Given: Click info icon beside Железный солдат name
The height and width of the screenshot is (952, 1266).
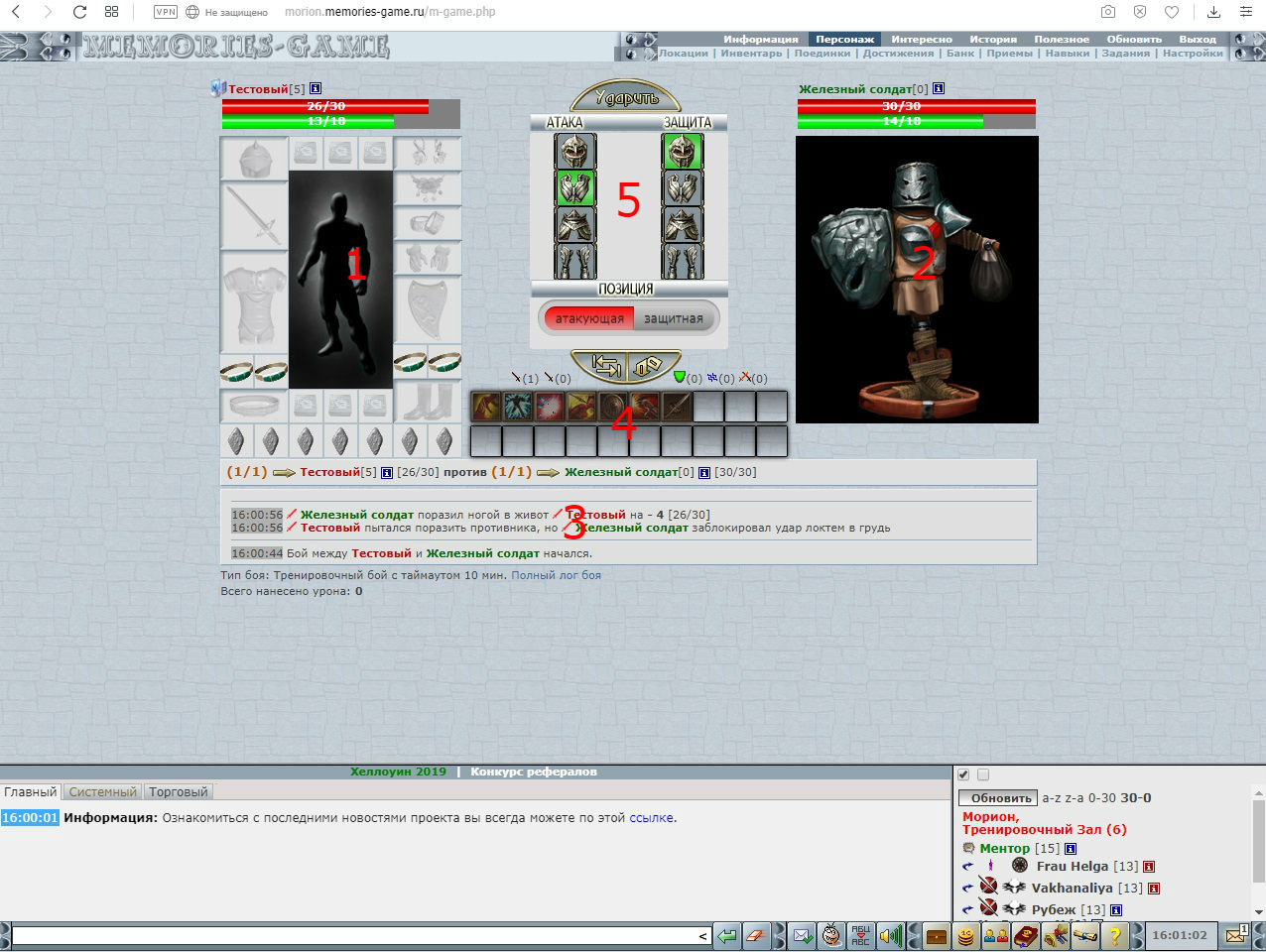Looking at the screenshot, I should (939, 89).
